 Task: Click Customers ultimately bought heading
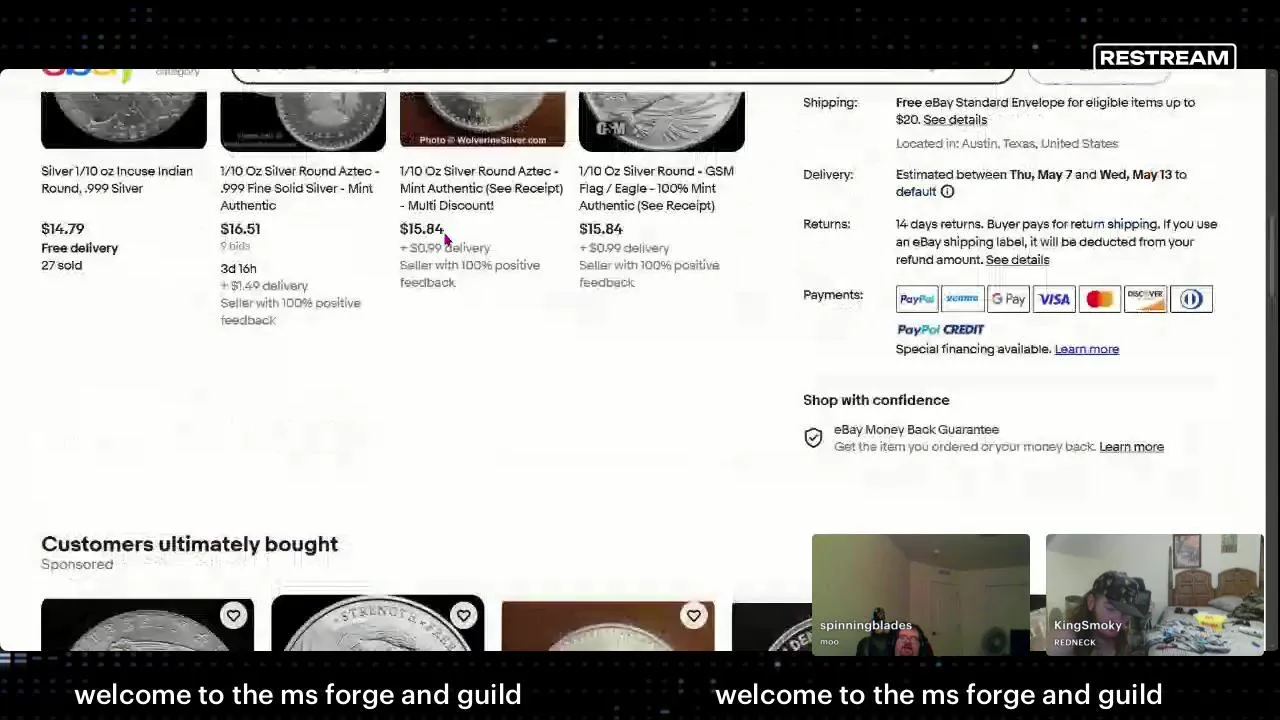point(190,544)
